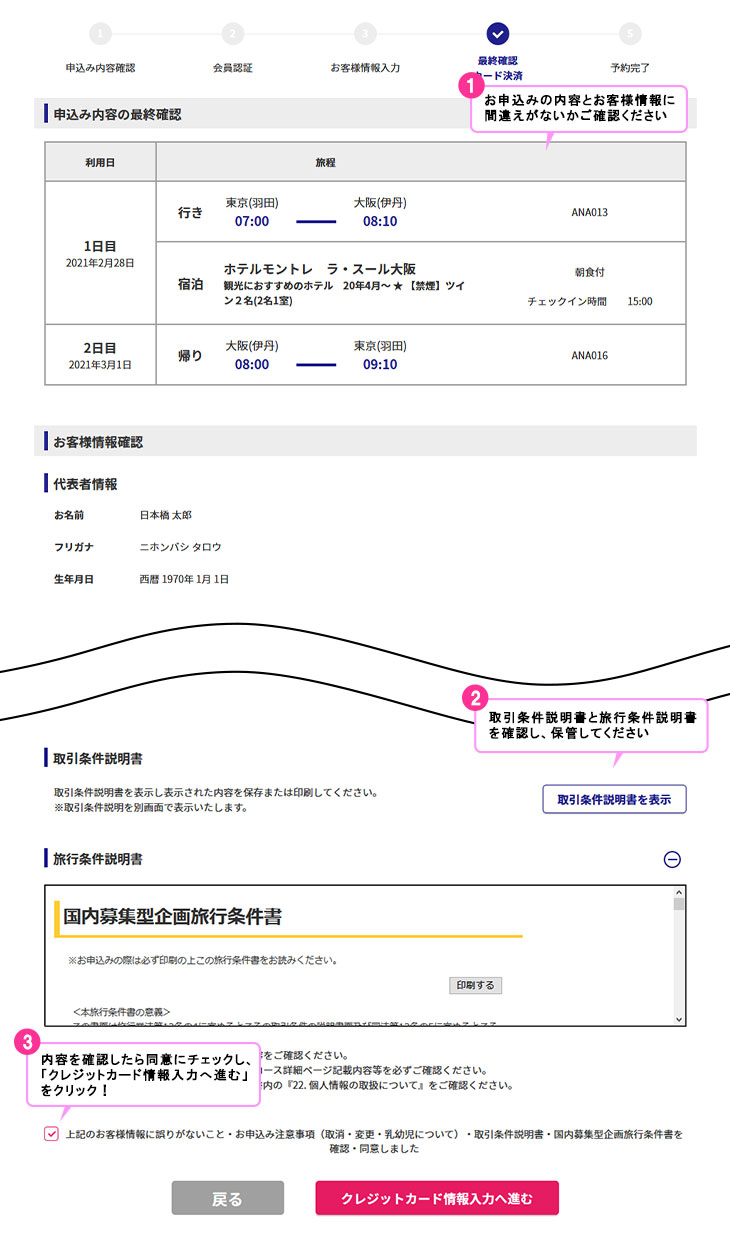Click the step 5 circle indicator
This screenshot has height=1250, width=730.
click(630, 34)
